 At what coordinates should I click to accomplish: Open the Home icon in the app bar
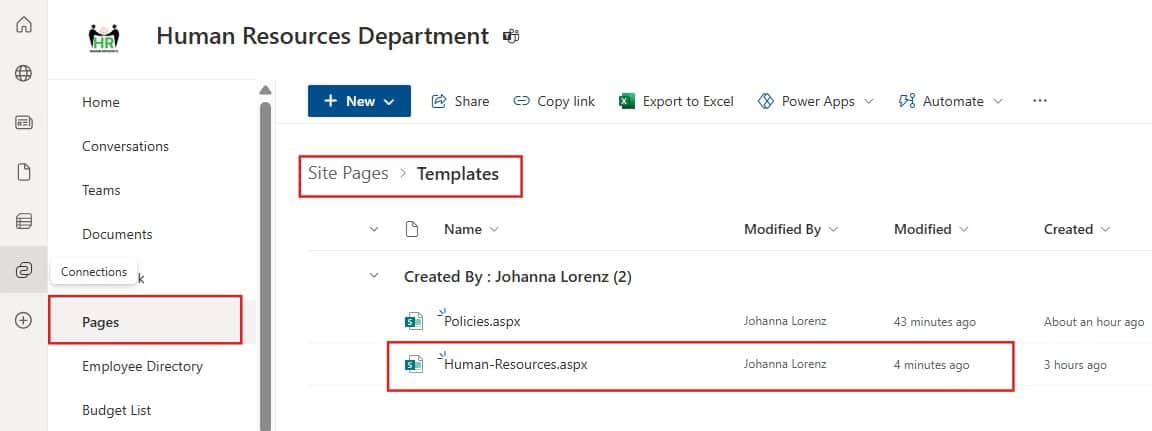point(24,25)
